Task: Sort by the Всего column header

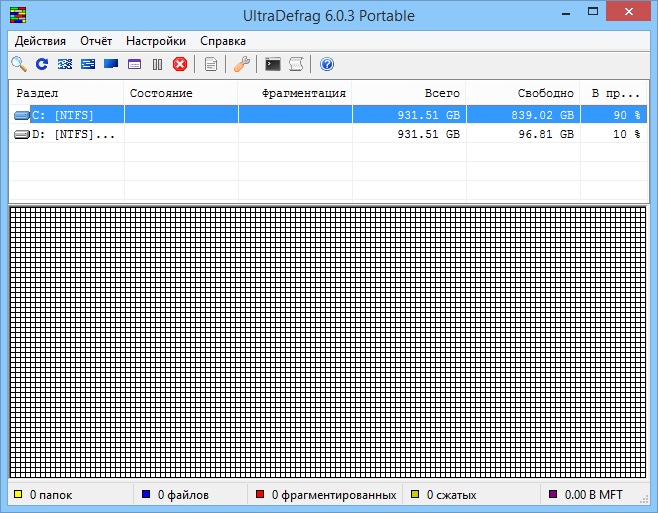Action: click(410, 93)
